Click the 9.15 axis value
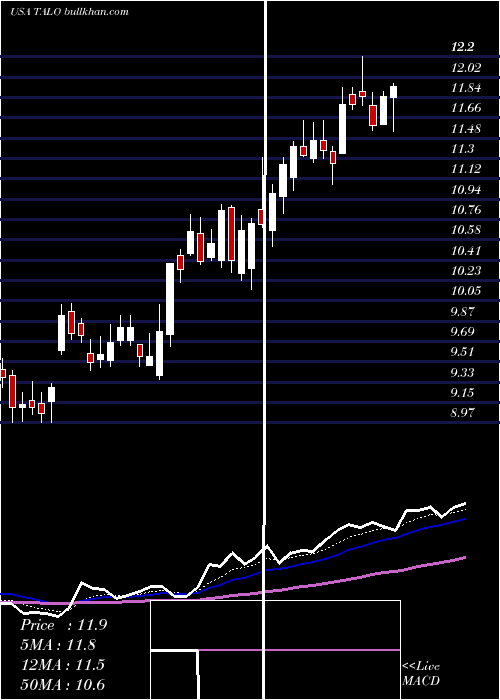The width and height of the screenshot is (500, 700). (462, 392)
